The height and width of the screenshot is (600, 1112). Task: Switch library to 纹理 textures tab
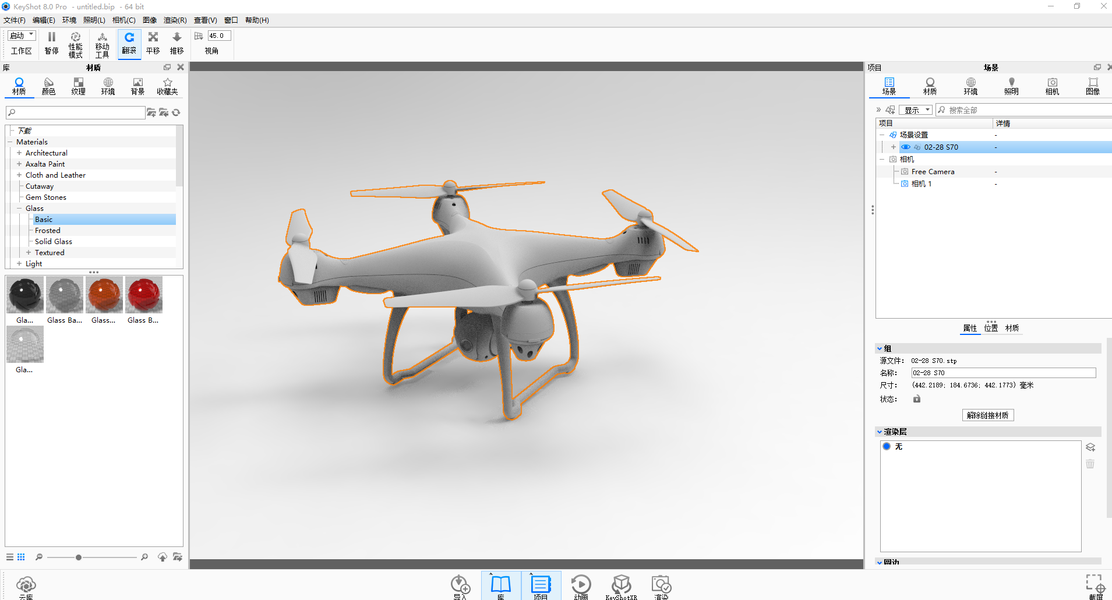click(78, 87)
